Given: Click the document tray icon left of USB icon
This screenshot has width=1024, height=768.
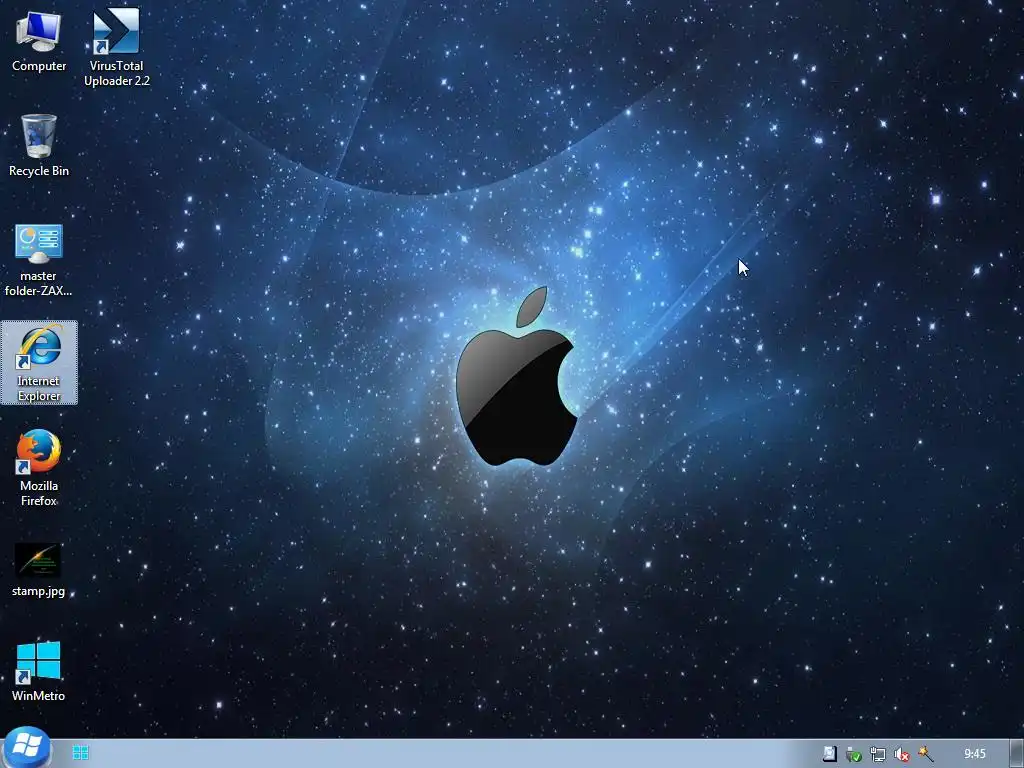Looking at the screenshot, I should click(x=829, y=754).
